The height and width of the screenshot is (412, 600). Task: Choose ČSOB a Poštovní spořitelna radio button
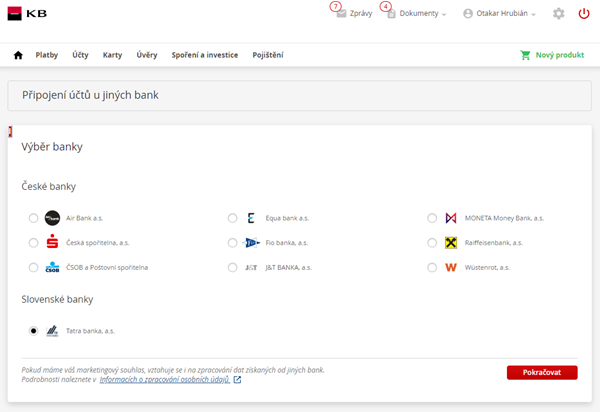click(33, 267)
